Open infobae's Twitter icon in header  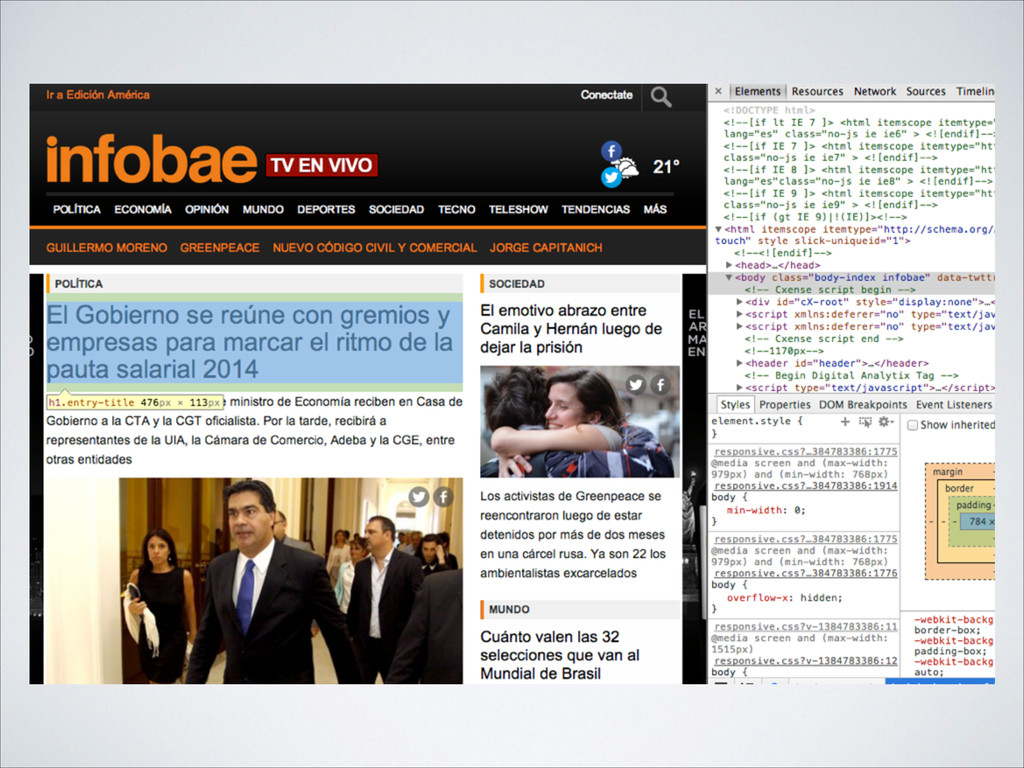(611, 177)
